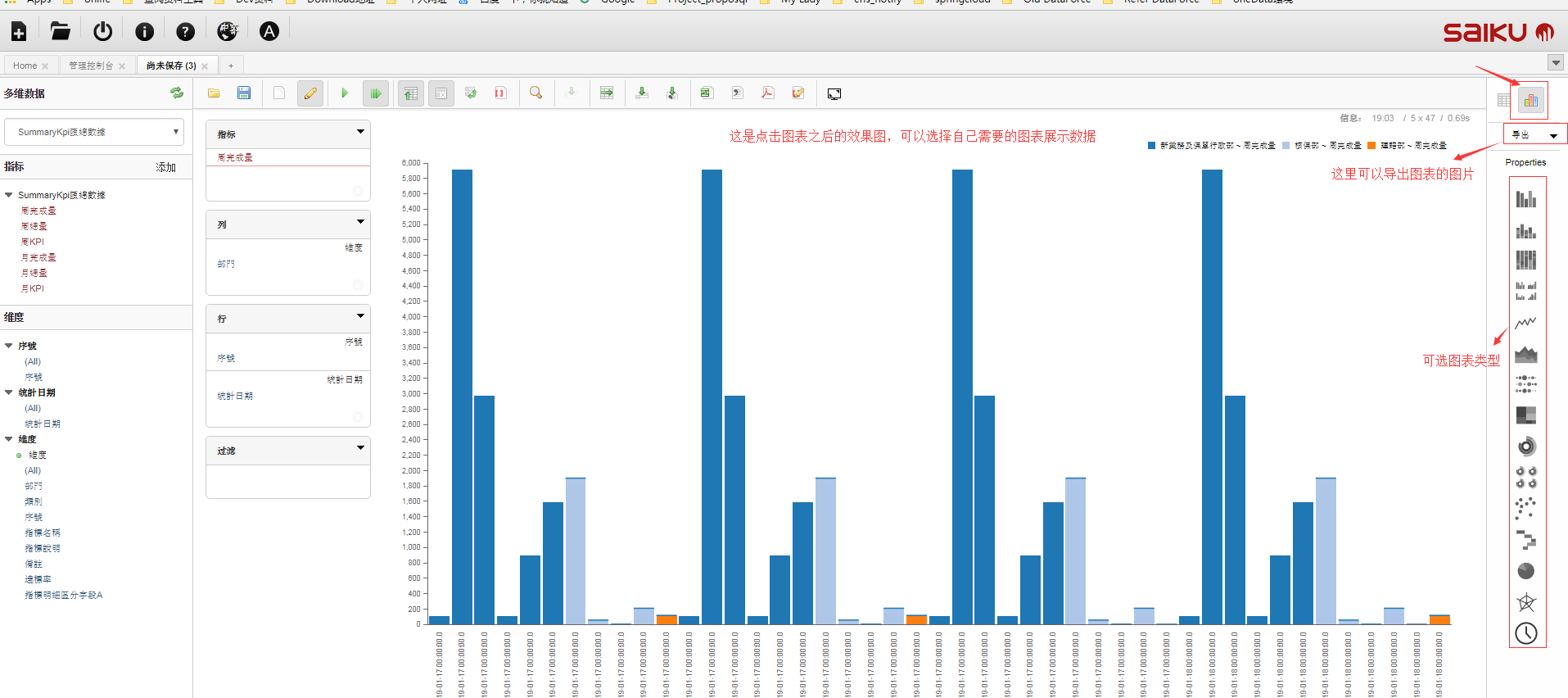Open a saved query using top folder icon
Viewport: 1568px width, 698px height.
pos(60,31)
